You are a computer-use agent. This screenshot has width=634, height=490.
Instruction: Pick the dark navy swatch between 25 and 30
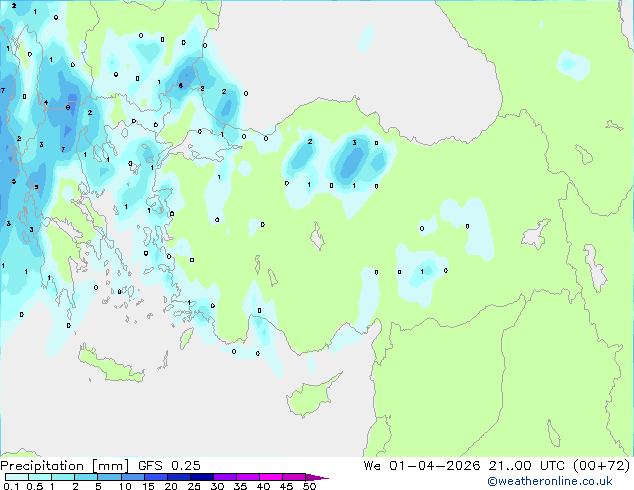[201, 477]
